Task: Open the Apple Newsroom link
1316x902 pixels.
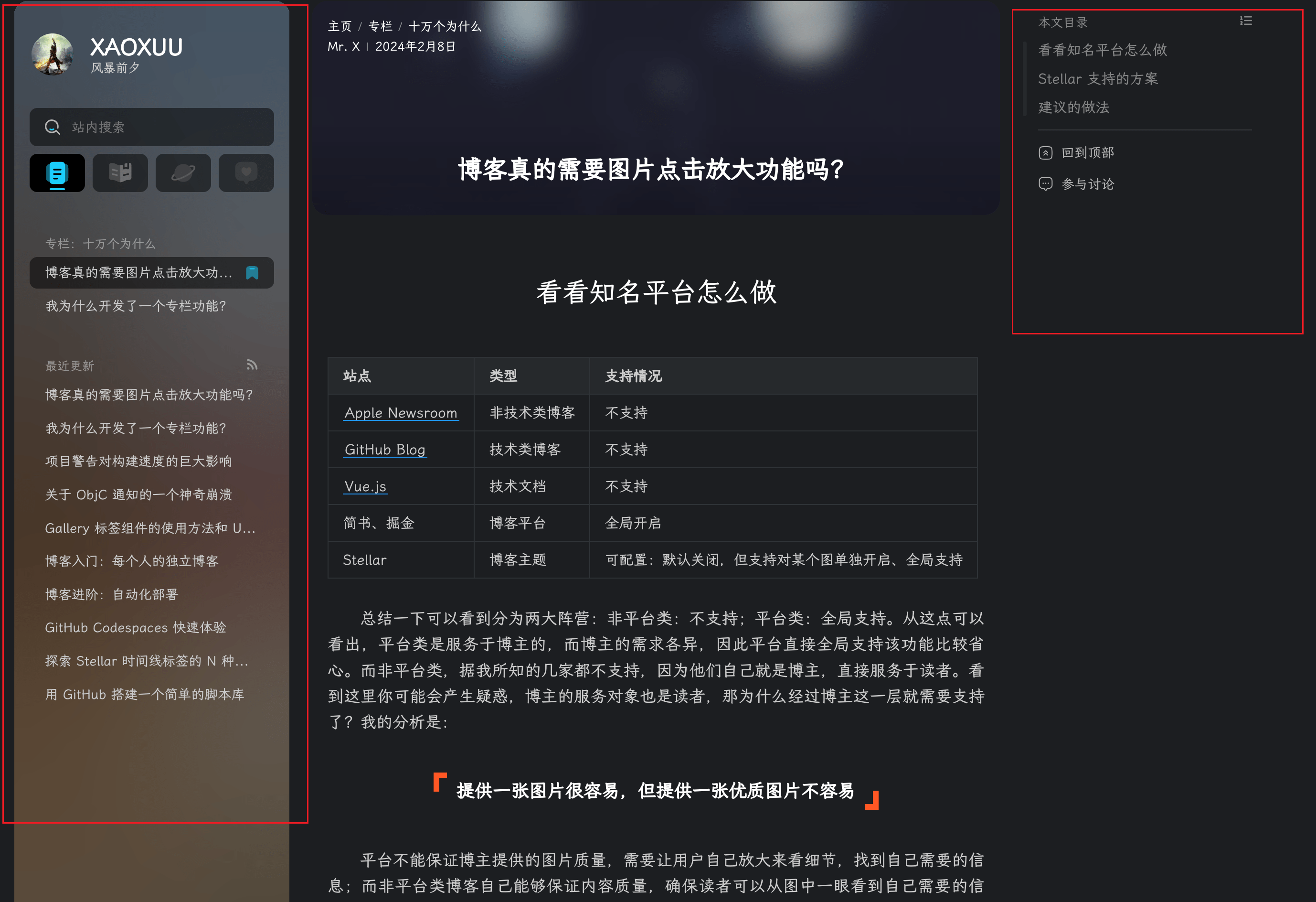Action: pos(400,412)
